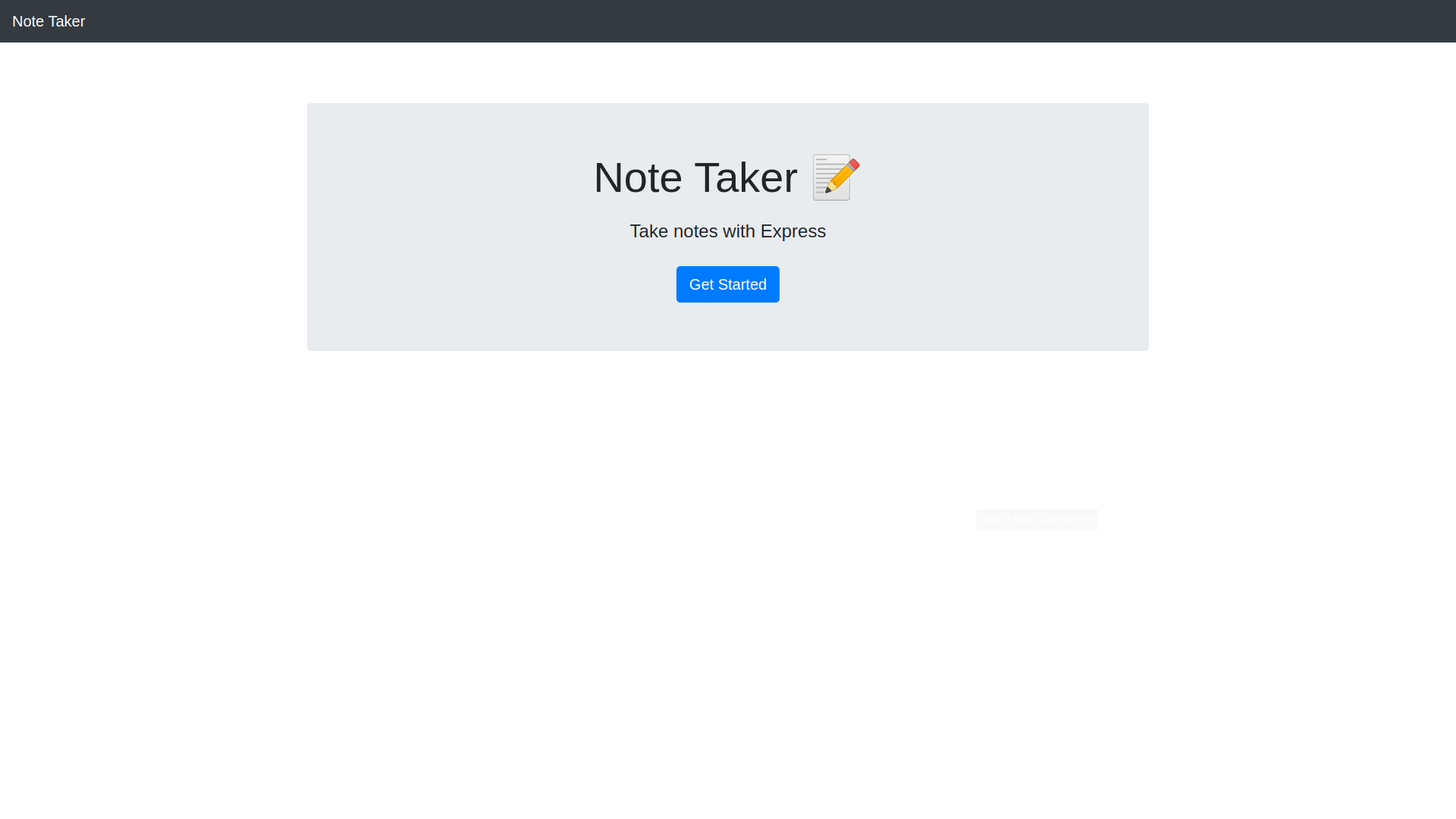This screenshot has width=1456, height=819.
Task: Go home via Note Taker in navbar
Action: pos(49,21)
